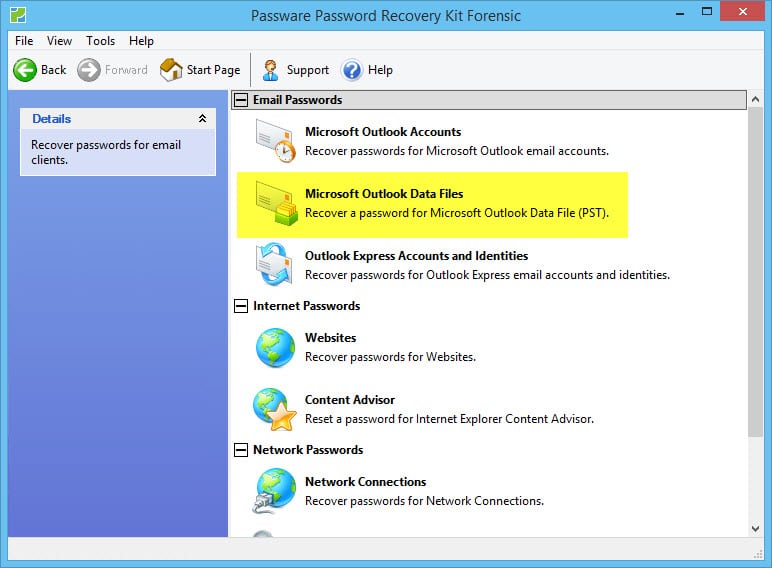772x568 pixels.
Task: Click the Support person icon
Action: [270, 70]
